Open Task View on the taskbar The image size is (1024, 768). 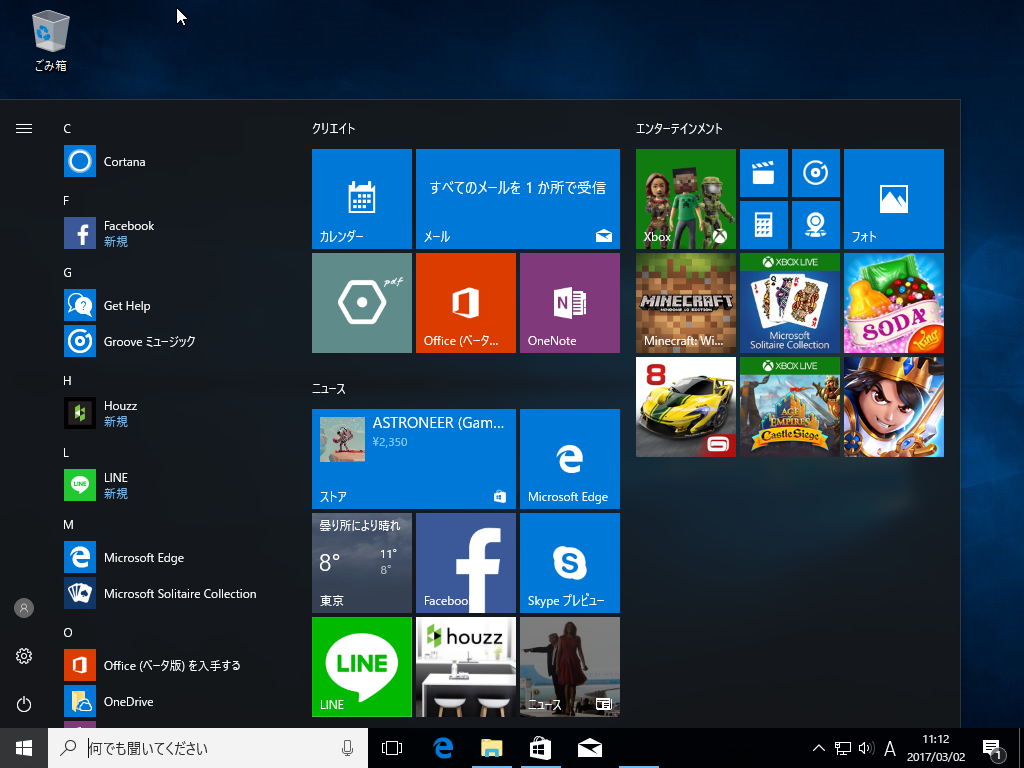click(x=392, y=748)
